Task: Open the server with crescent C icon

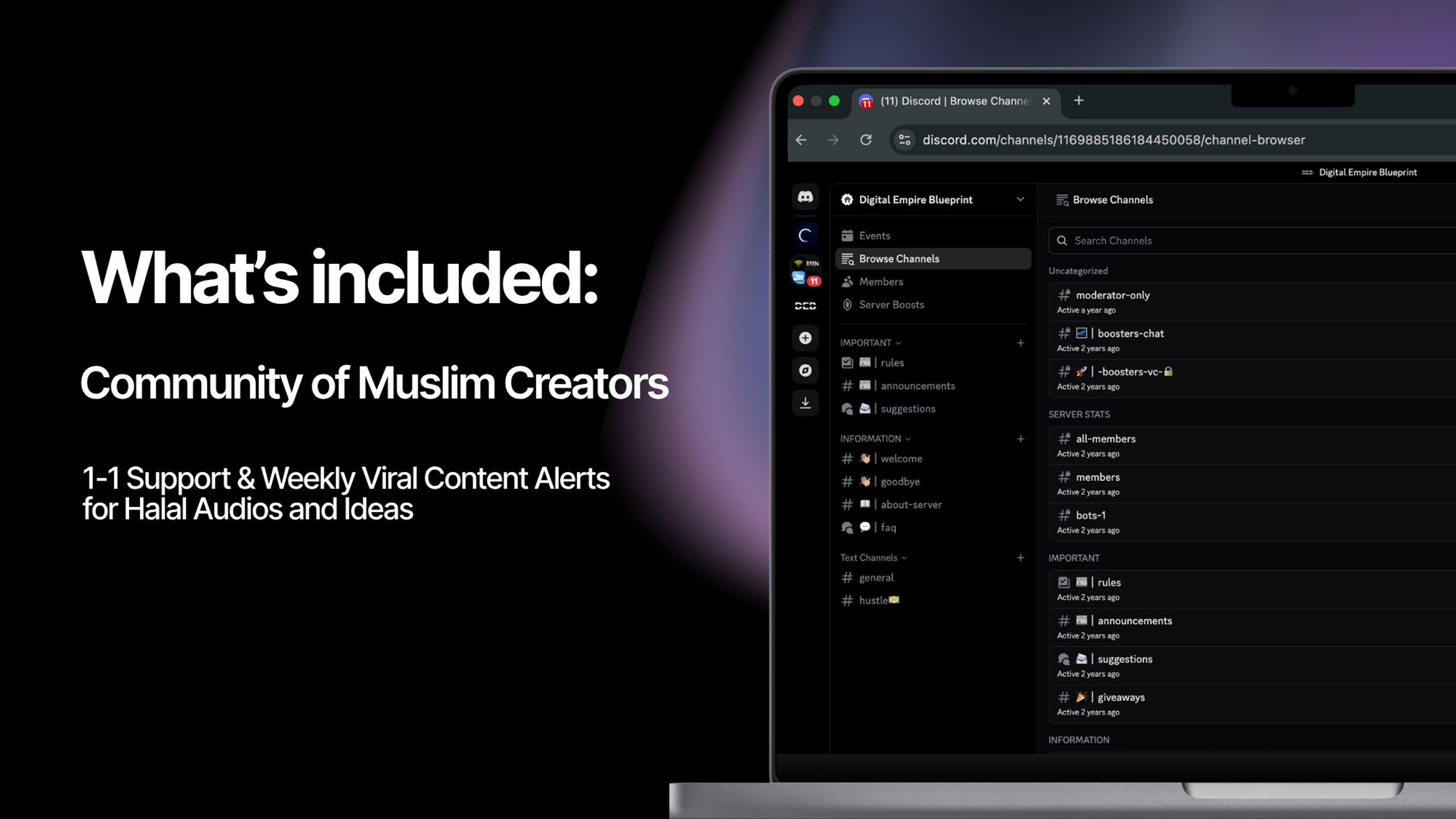Action: click(805, 235)
